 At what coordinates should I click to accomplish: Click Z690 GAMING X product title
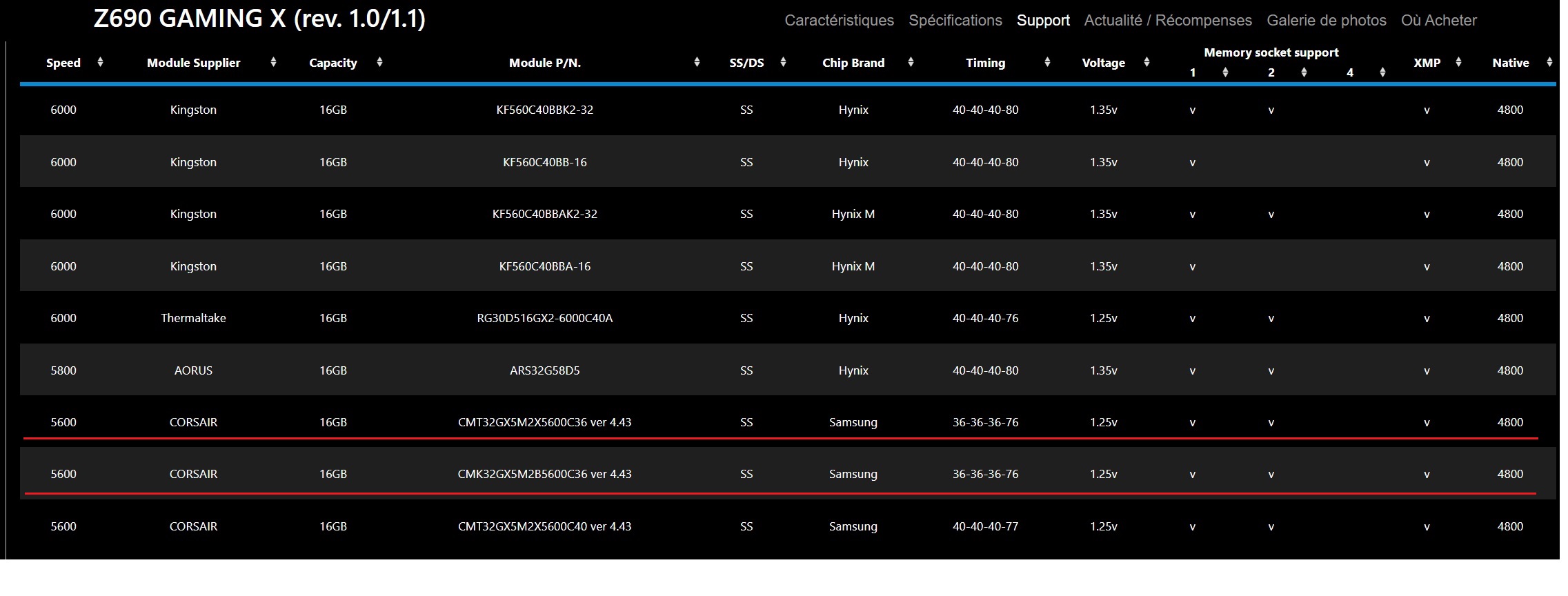(x=259, y=19)
